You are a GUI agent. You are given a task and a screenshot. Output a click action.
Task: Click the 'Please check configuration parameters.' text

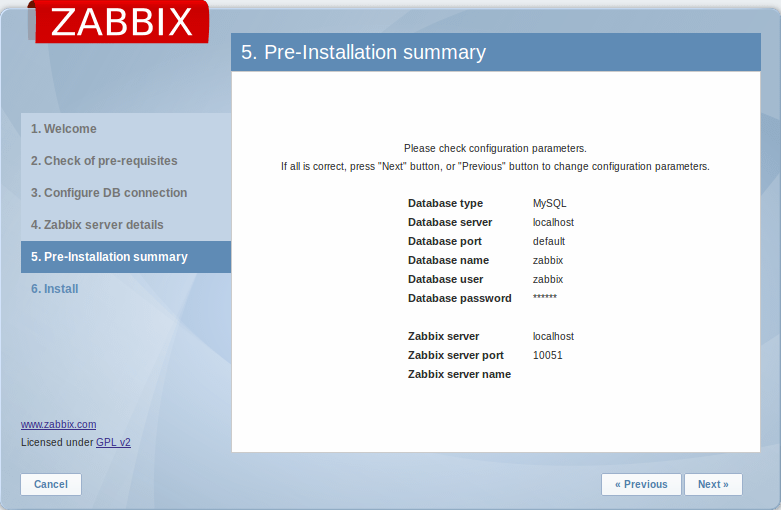pyautogui.click(x=495, y=148)
